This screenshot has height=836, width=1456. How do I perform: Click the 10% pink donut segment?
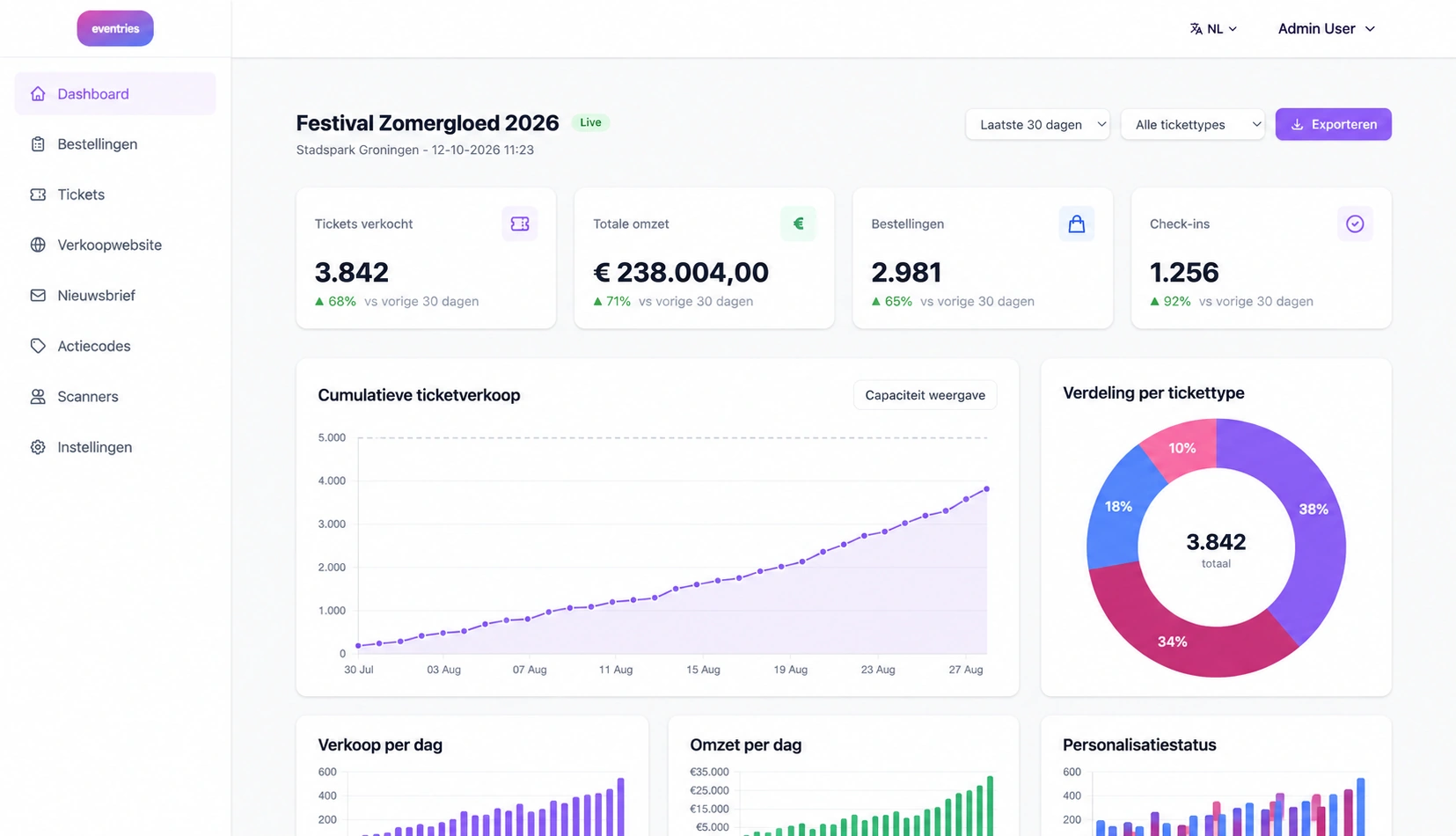coord(1183,447)
